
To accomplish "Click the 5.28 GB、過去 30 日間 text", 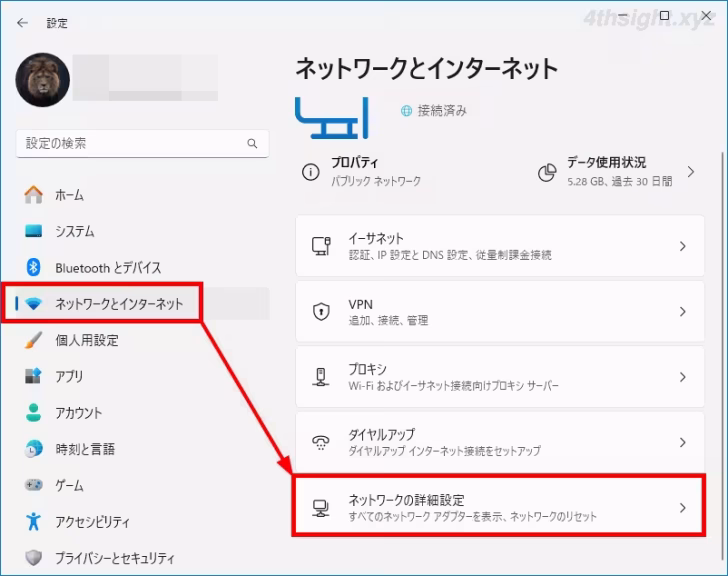I will tap(620, 181).
